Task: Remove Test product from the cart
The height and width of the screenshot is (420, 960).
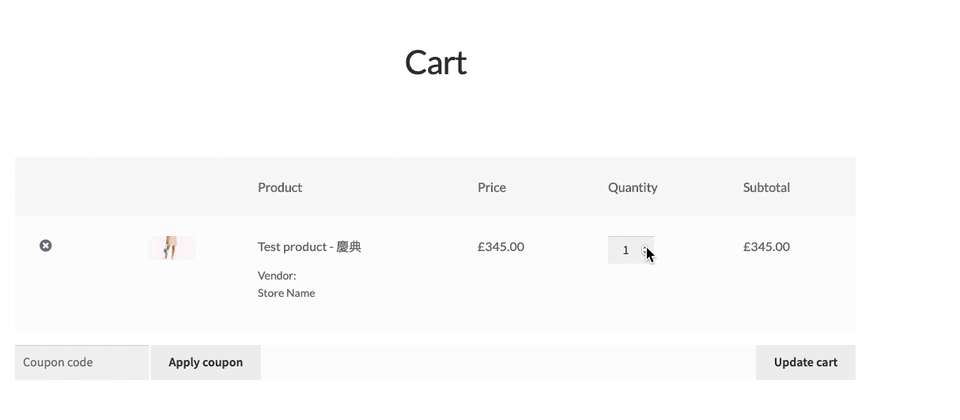Action: pyautogui.click(x=46, y=246)
